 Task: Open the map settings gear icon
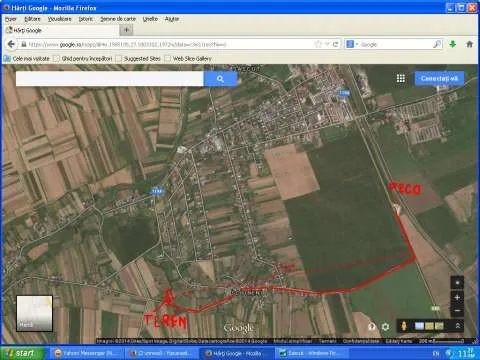tap(385, 326)
